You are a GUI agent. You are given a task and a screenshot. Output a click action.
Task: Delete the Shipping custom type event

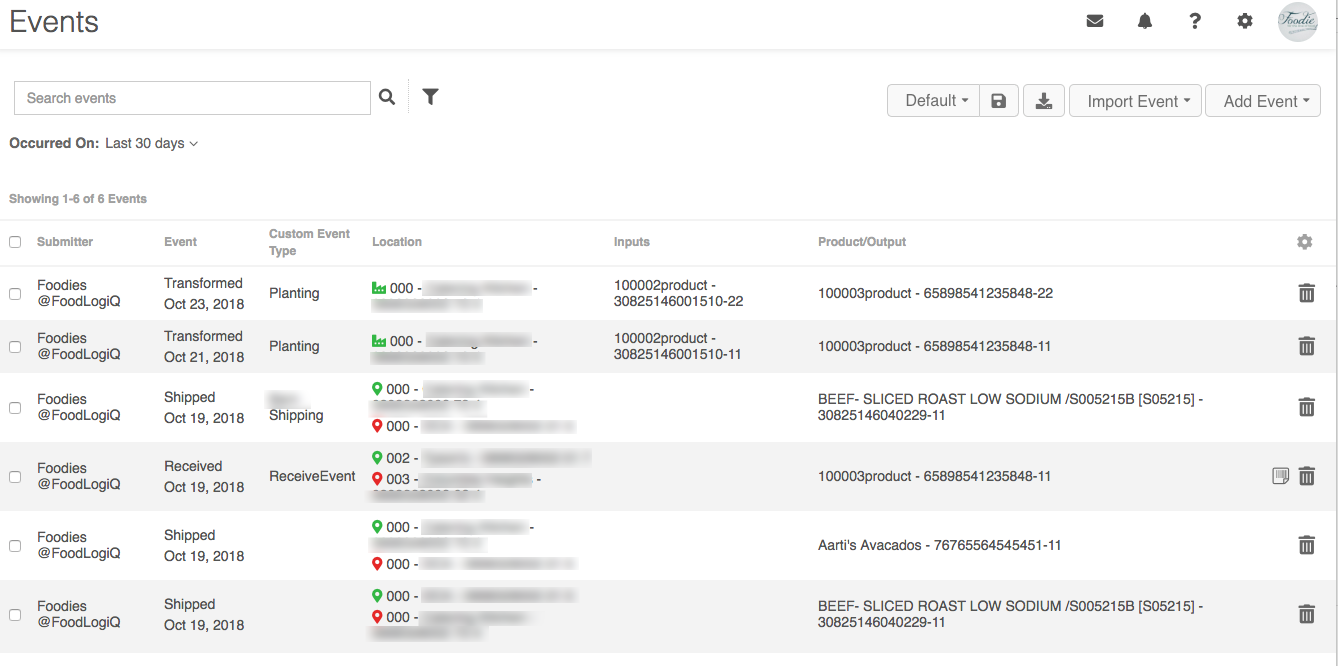[x=1306, y=407]
